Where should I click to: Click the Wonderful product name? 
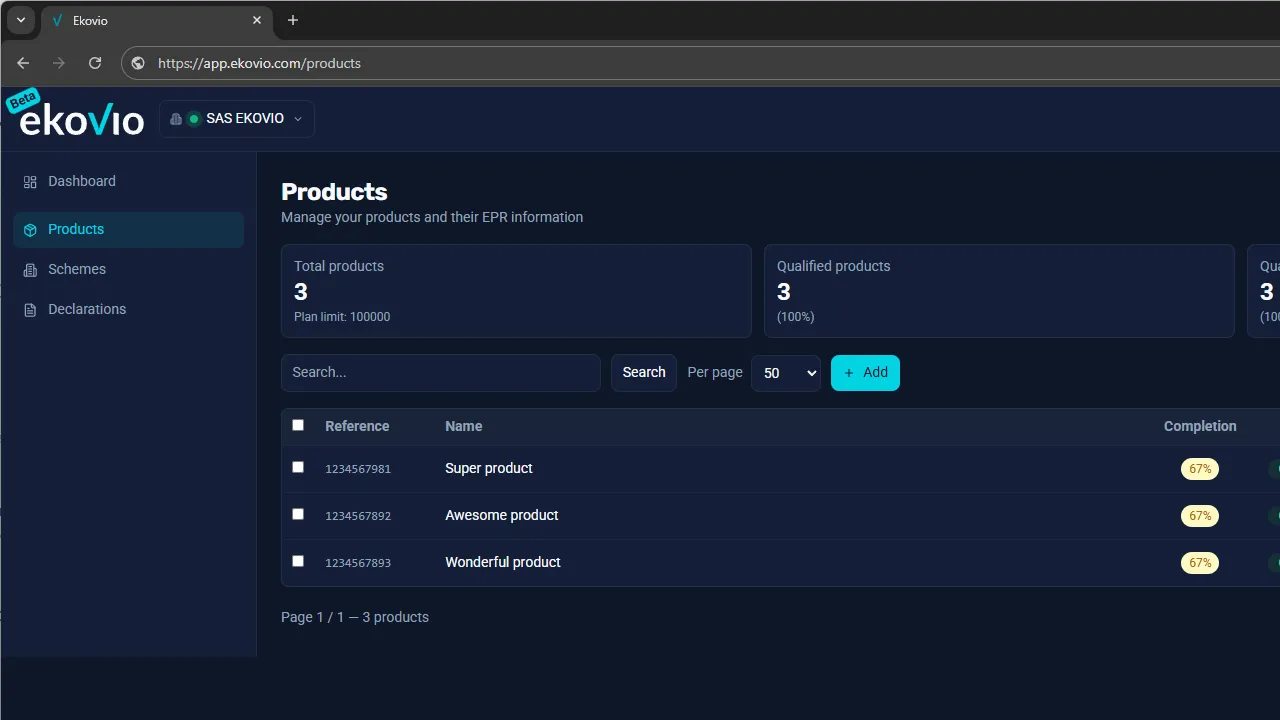(x=503, y=562)
